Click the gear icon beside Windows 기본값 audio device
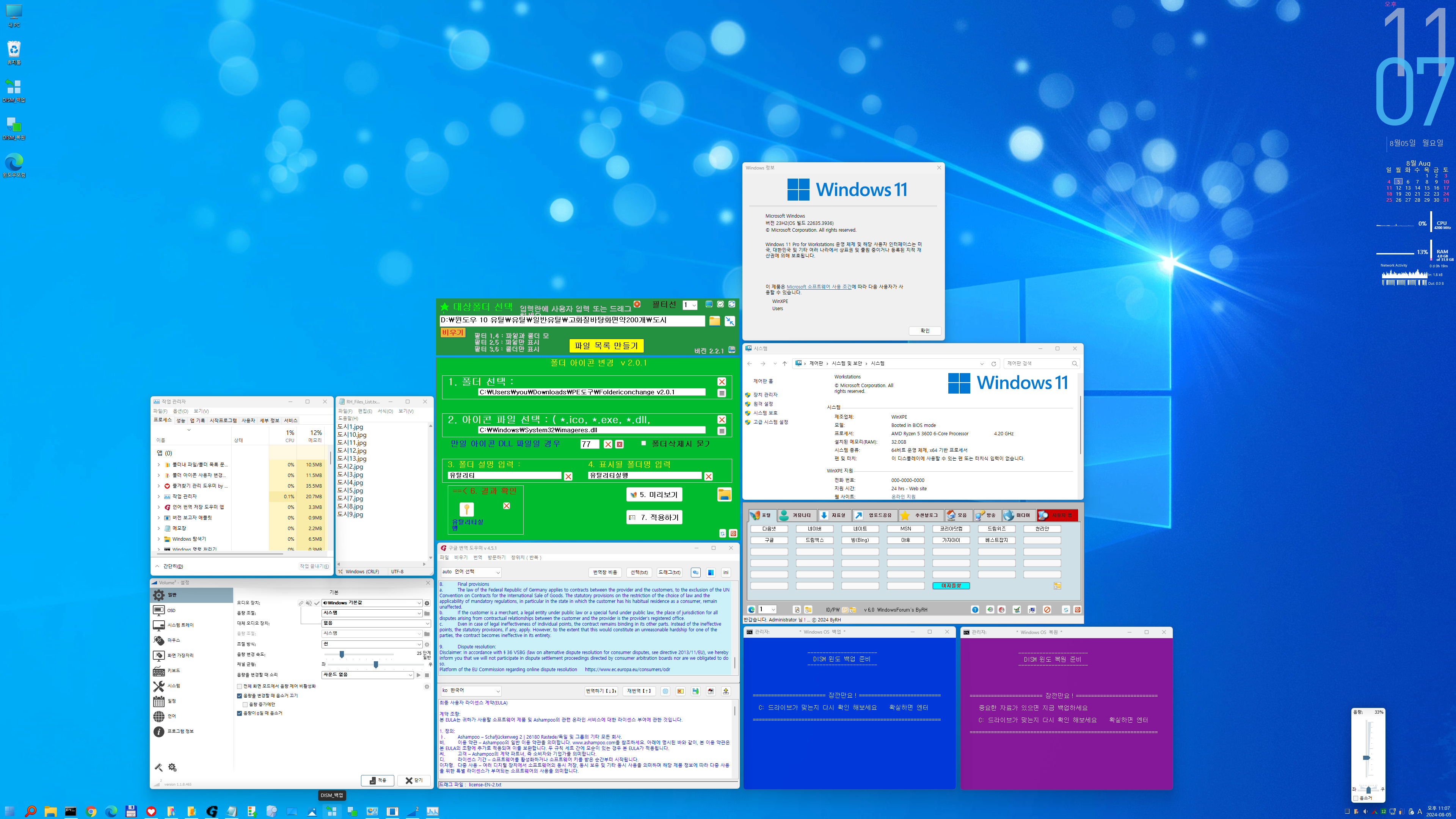Screen dimensions: 1456x819 point(427,603)
